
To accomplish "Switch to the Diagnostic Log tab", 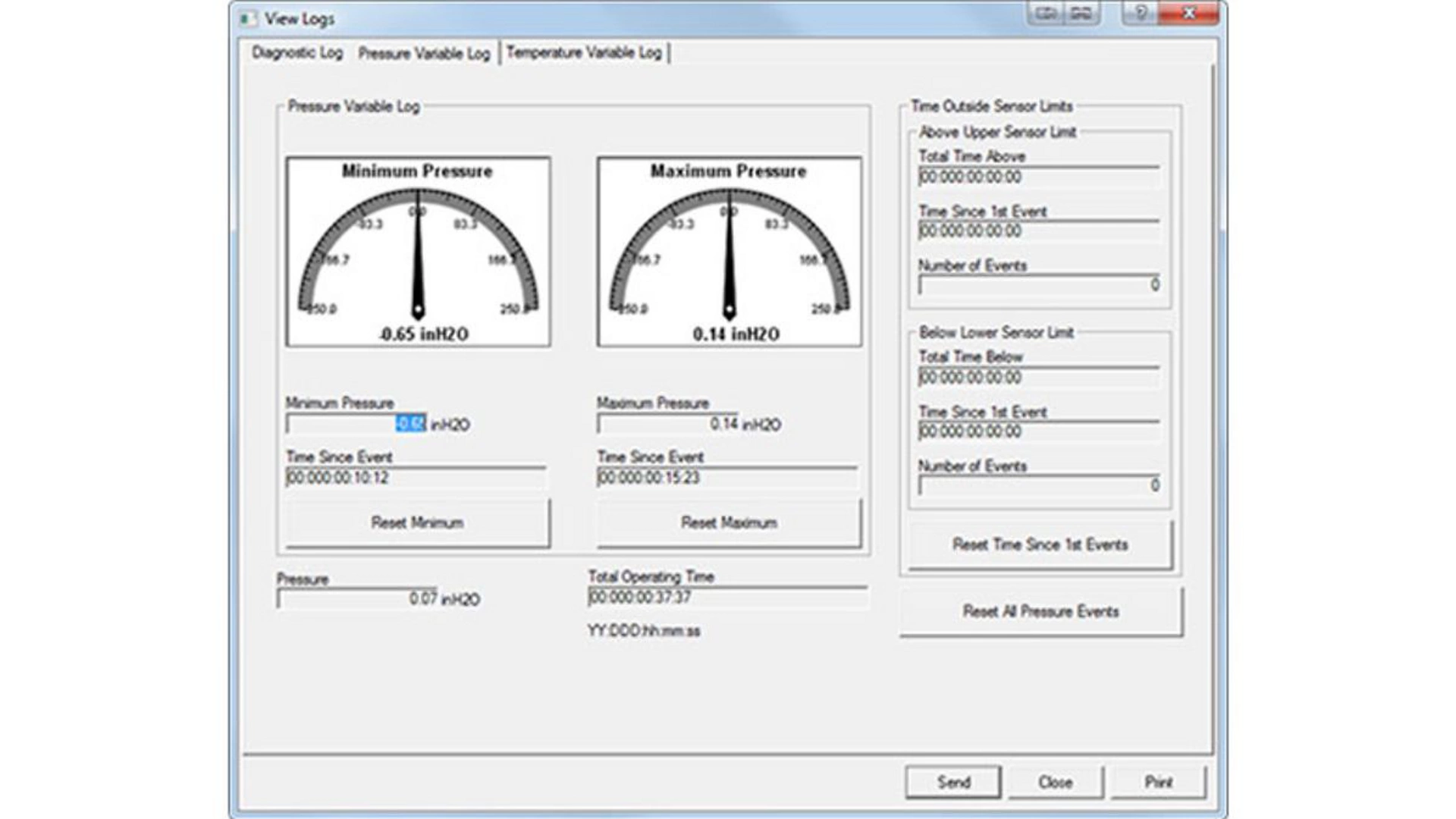I will coord(297,53).
